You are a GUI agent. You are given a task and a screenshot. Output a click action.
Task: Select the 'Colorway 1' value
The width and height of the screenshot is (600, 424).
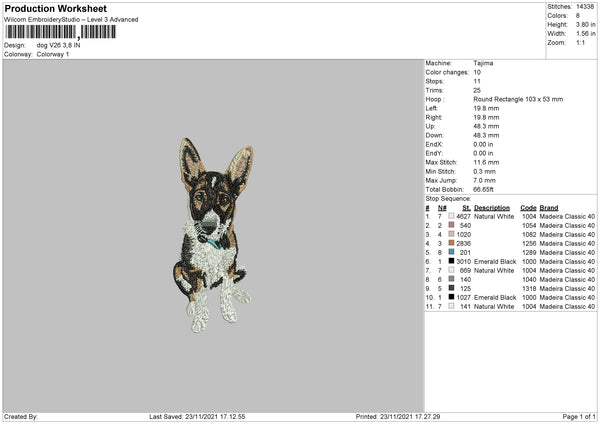click(x=53, y=54)
